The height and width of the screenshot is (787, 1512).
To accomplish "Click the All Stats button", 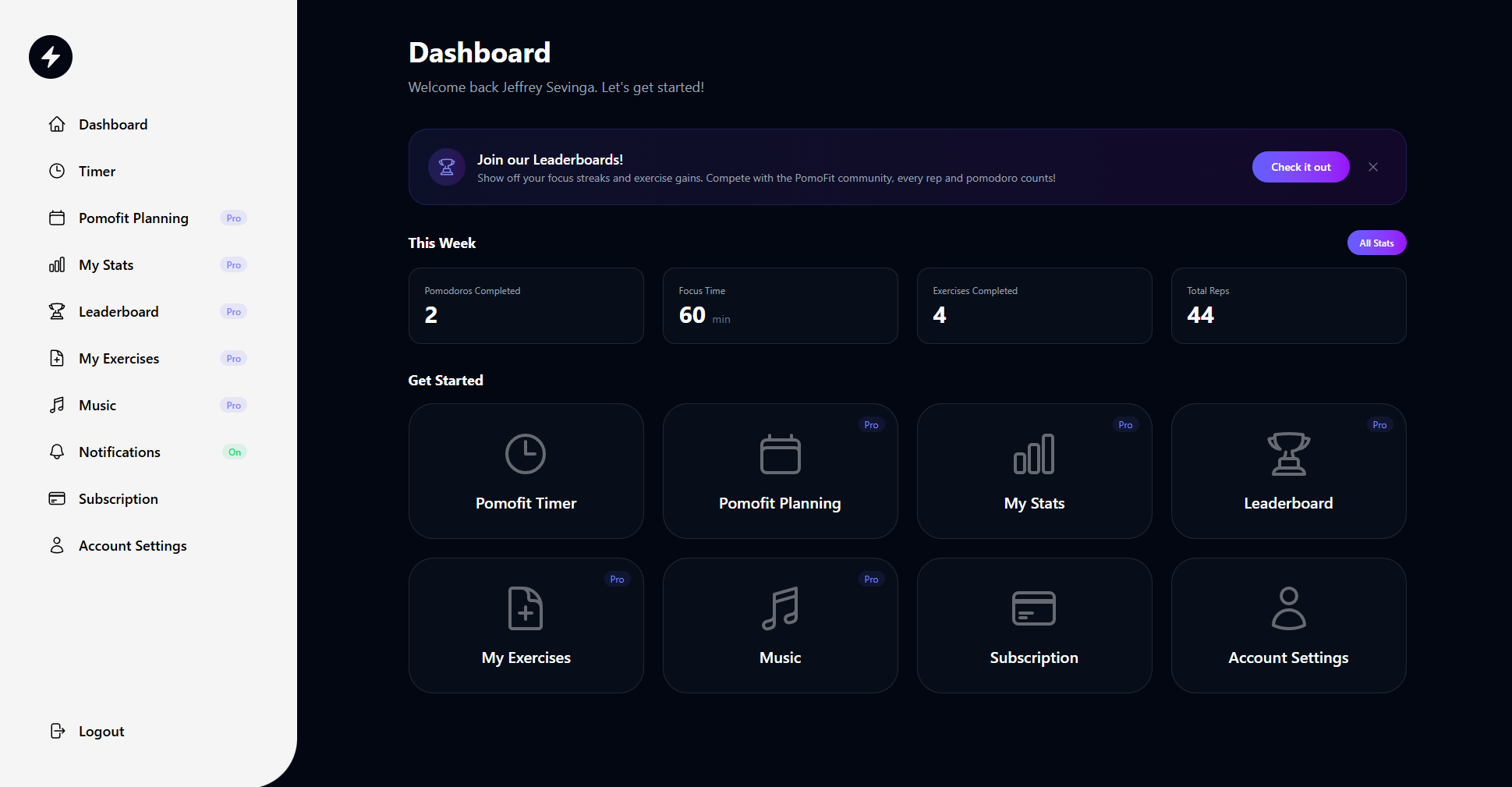I will point(1376,243).
